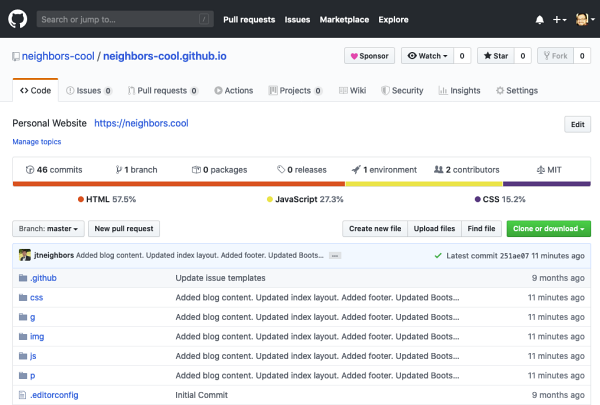
Task: View the stargazers count next to Star
Action: pyautogui.click(x=523, y=56)
